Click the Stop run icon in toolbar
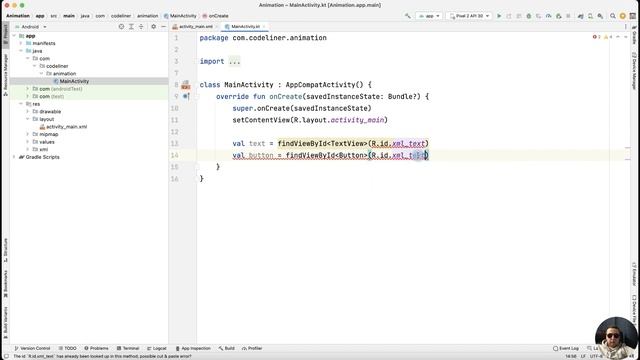Viewport: 640px width, 360px height. point(568,16)
